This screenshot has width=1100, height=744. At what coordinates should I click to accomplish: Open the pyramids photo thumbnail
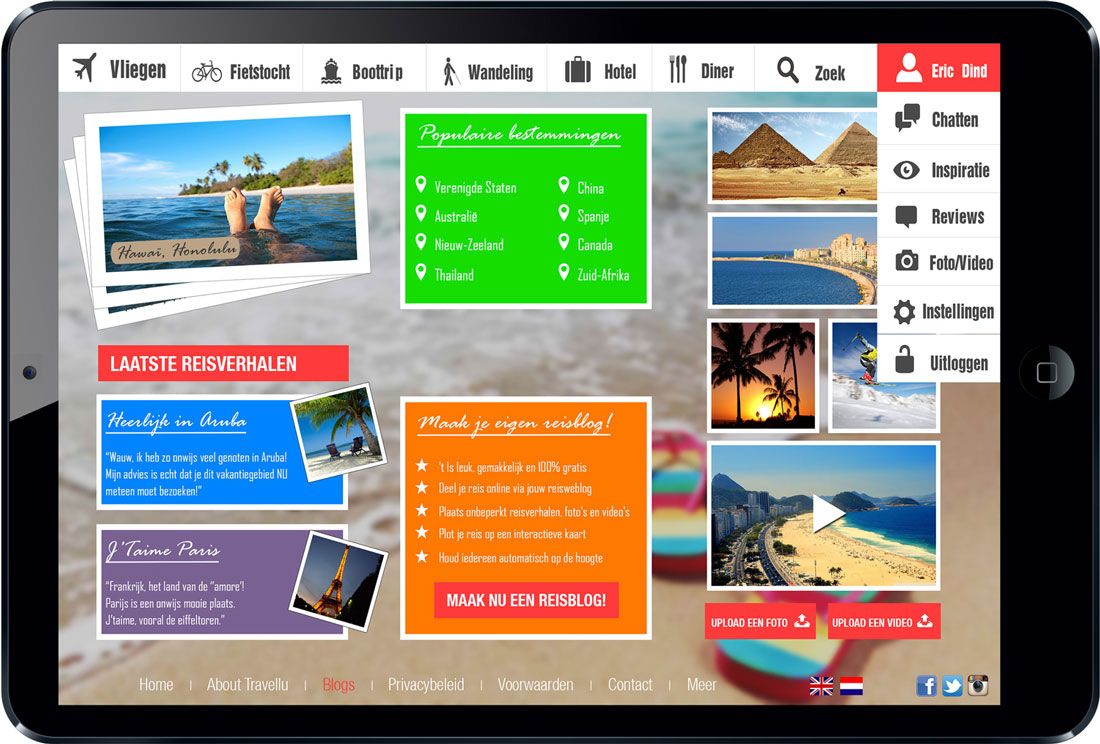tap(793, 154)
